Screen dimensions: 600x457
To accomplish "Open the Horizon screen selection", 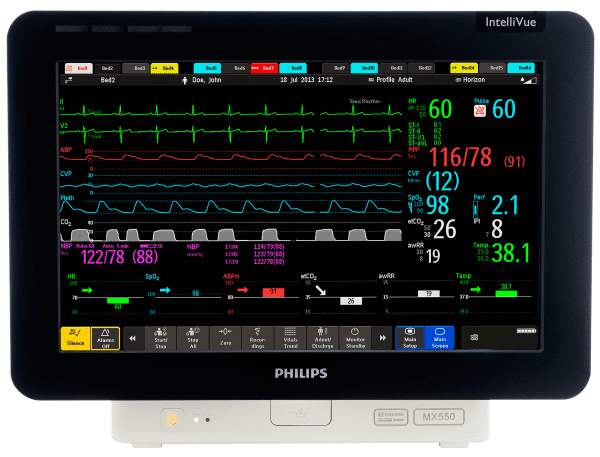I will pos(470,80).
